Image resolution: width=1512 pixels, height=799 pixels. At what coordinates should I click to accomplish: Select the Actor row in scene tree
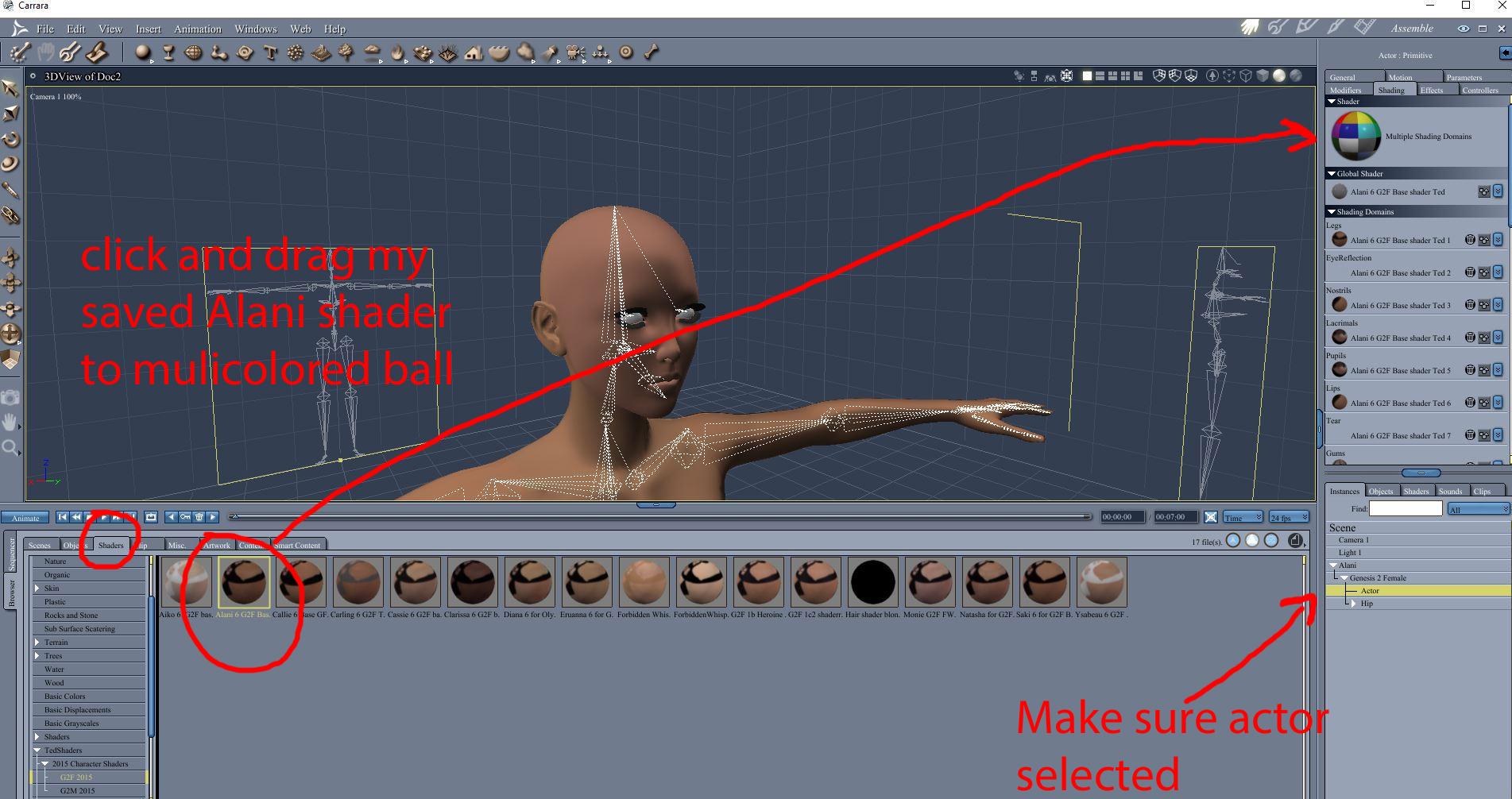(1418, 591)
